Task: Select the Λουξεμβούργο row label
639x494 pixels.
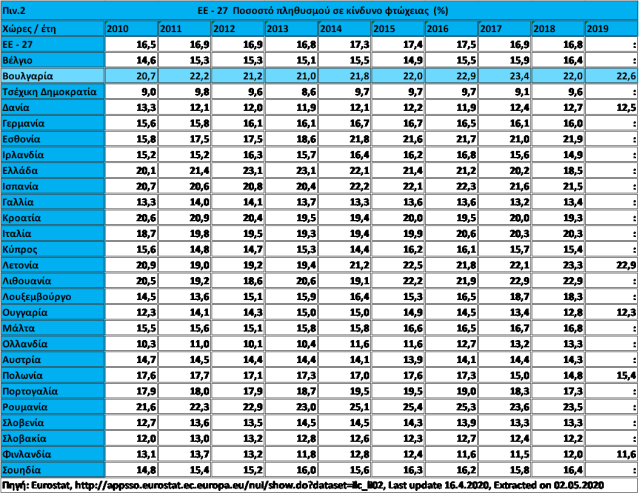Action: 52,296
